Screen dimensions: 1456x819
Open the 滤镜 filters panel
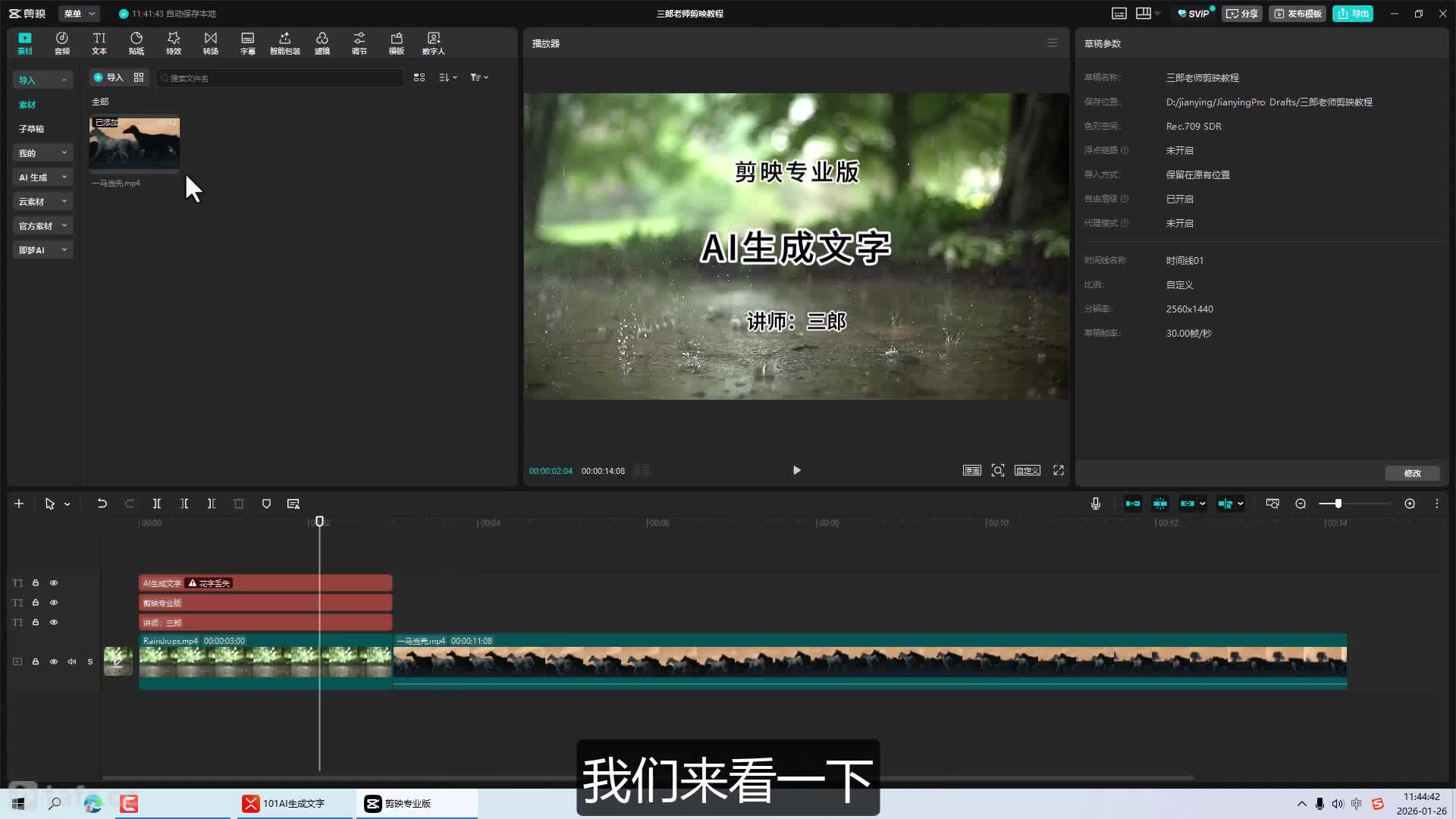[322, 43]
